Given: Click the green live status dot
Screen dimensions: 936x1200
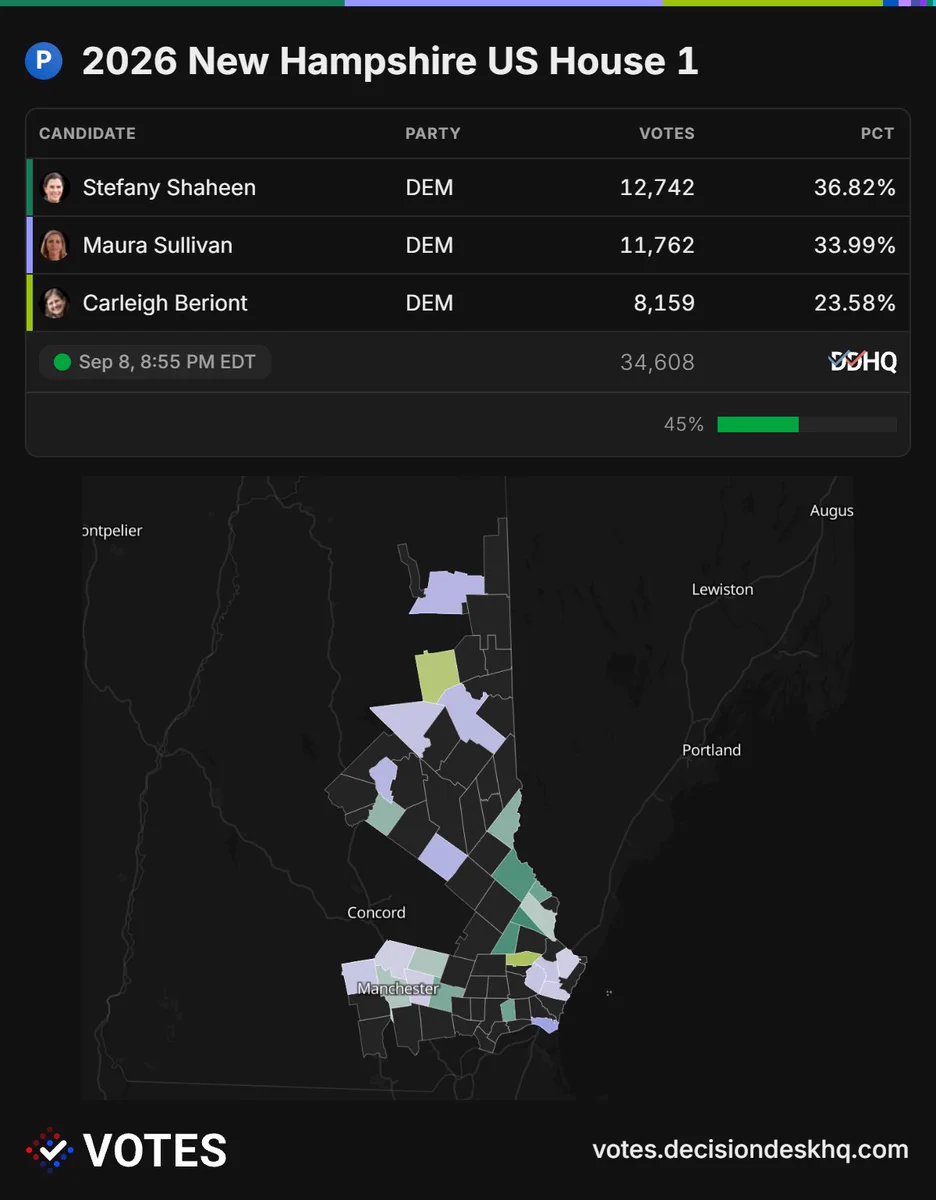Looking at the screenshot, I should click(x=62, y=362).
